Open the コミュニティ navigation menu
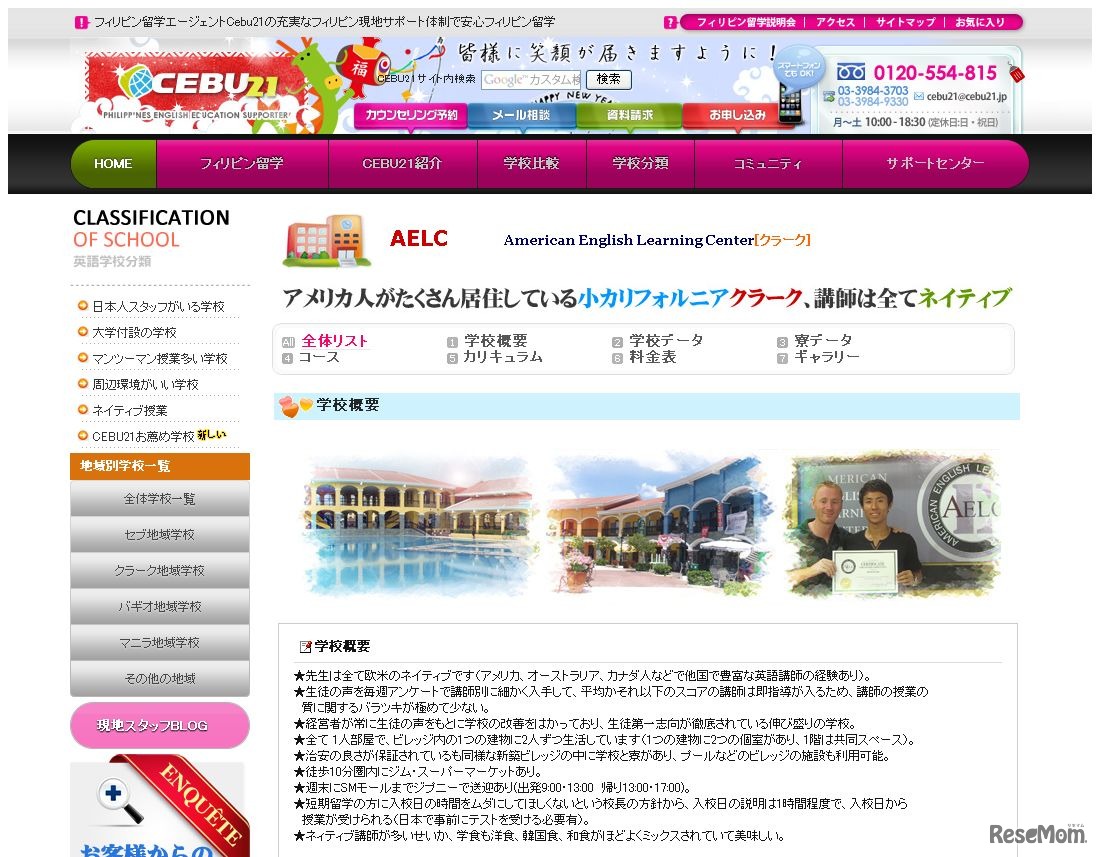This screenshot has height=857, width=1100. click(x=768, y=163)
